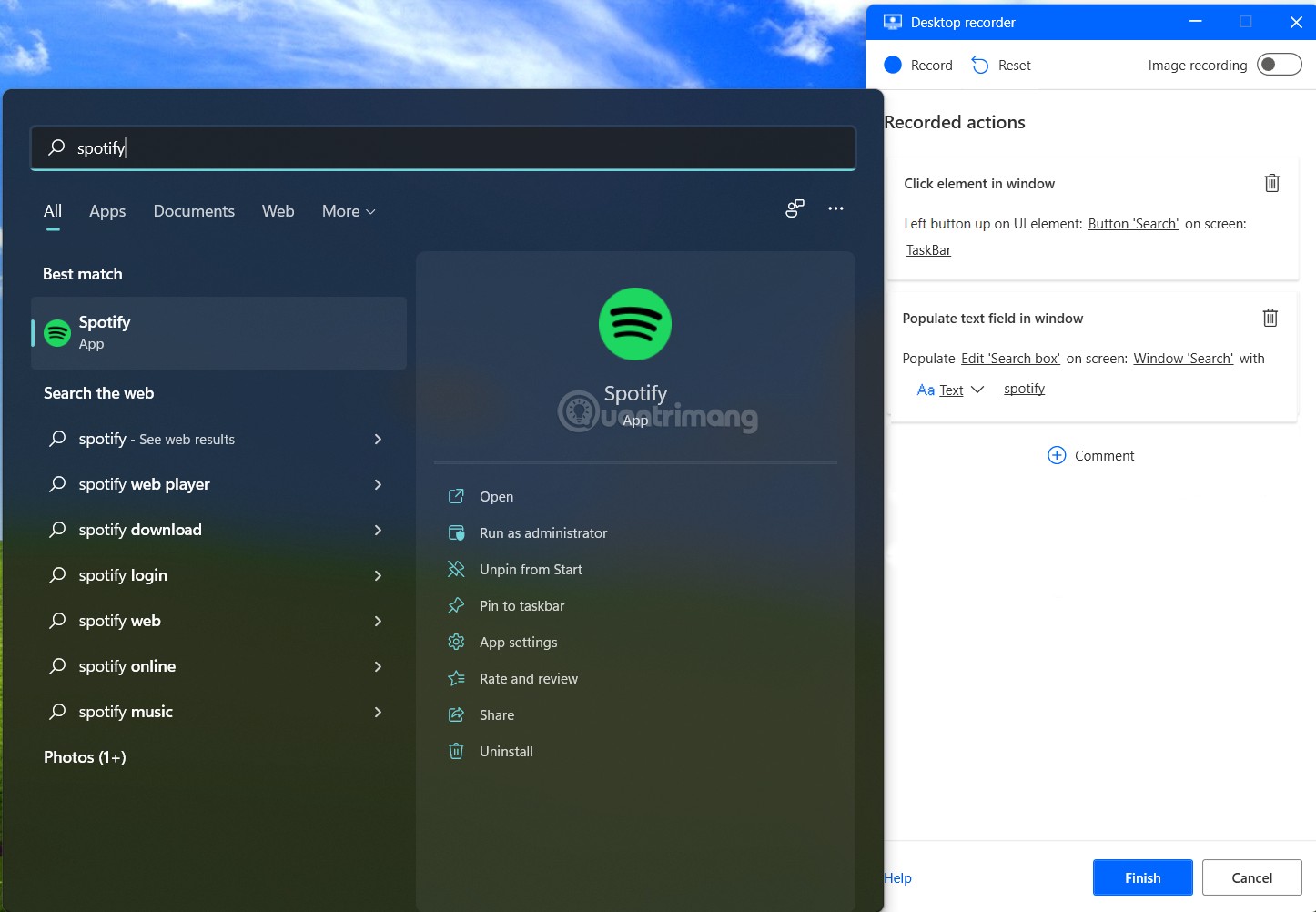Click Reset in Desktop recorder
1316x912 pixels.
point(1000,65)
